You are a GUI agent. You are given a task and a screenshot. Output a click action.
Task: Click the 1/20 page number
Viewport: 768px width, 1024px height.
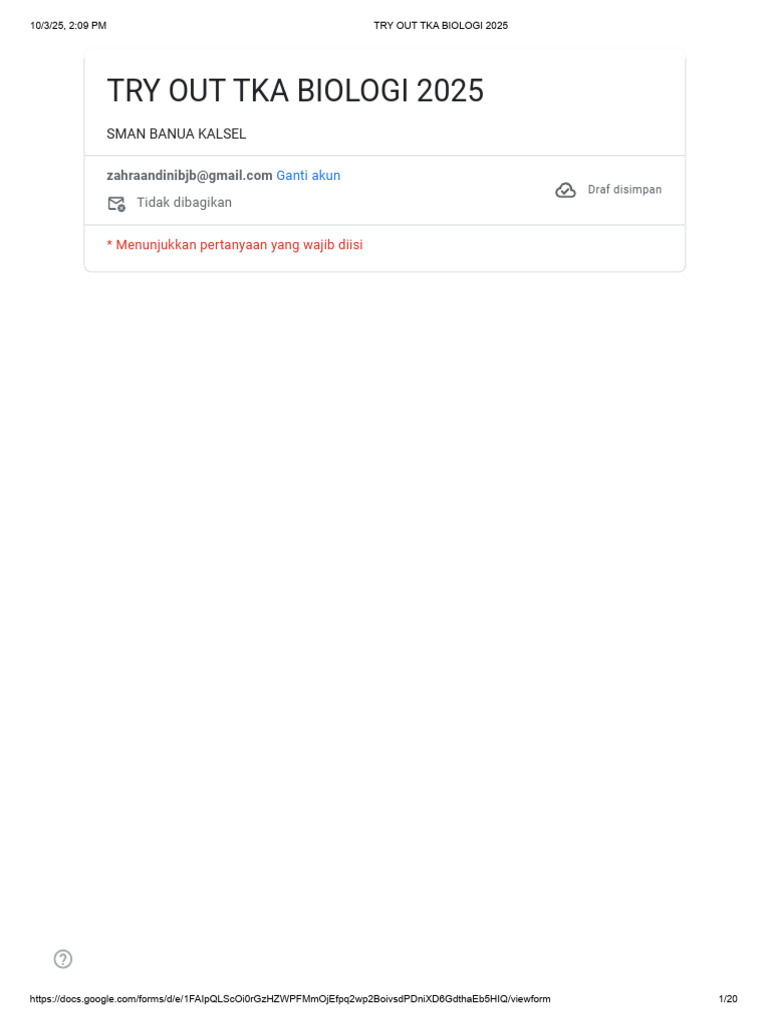point(728,999)
